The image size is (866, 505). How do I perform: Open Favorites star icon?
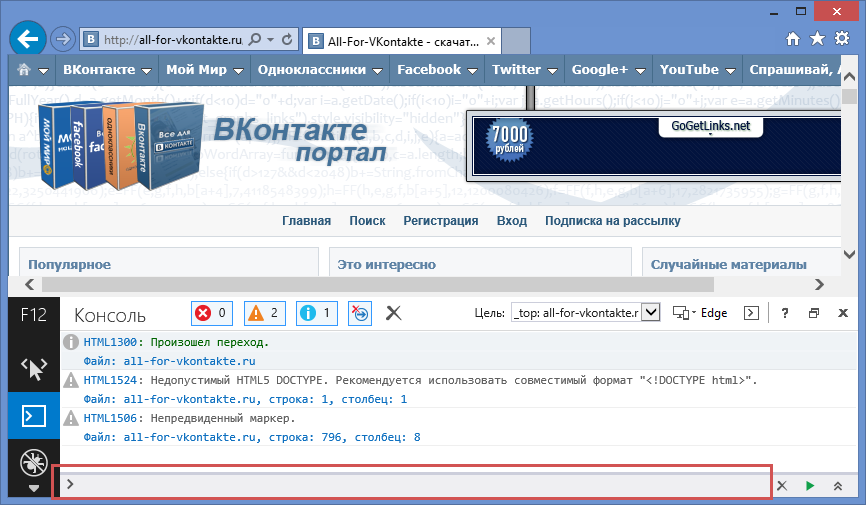[x=817, y=39]
